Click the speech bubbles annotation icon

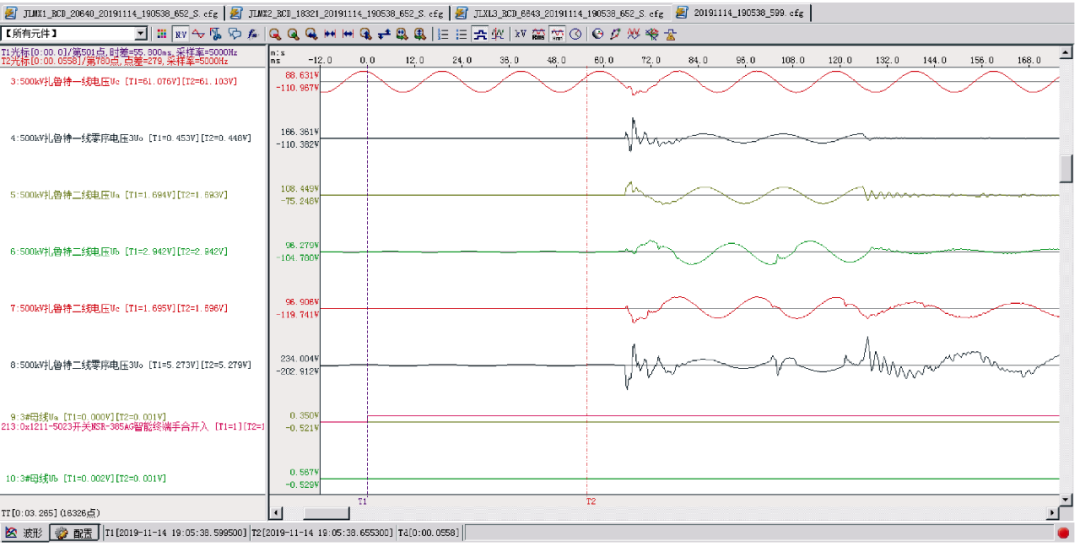(x=235, y=34)
